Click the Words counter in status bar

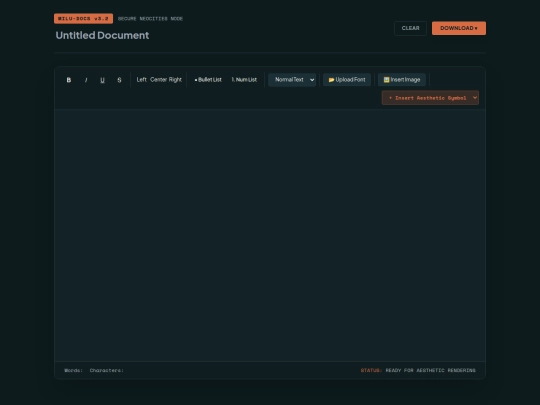tap(73, 371)
